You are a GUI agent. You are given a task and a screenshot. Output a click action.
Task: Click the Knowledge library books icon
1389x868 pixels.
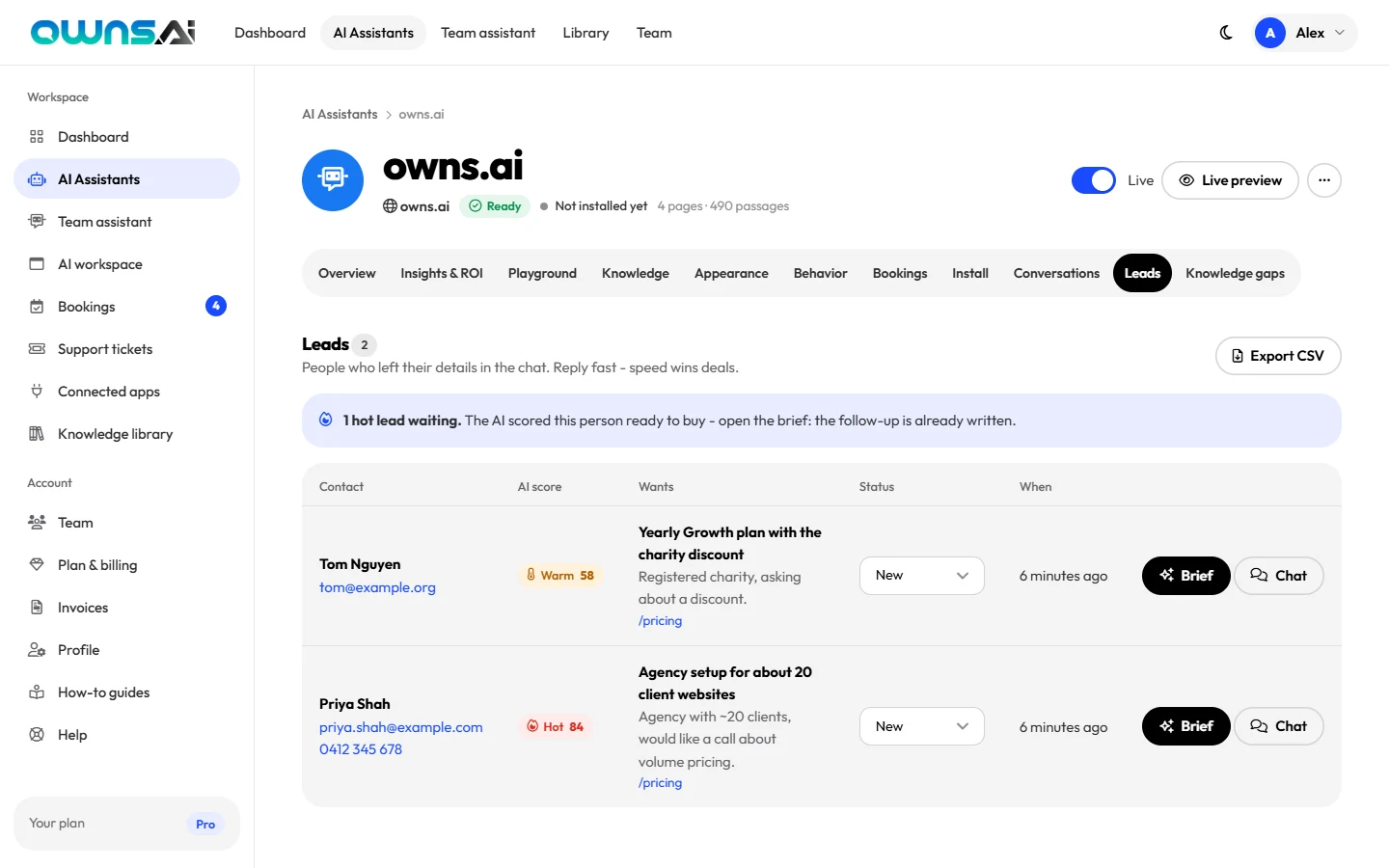(37, 434)
